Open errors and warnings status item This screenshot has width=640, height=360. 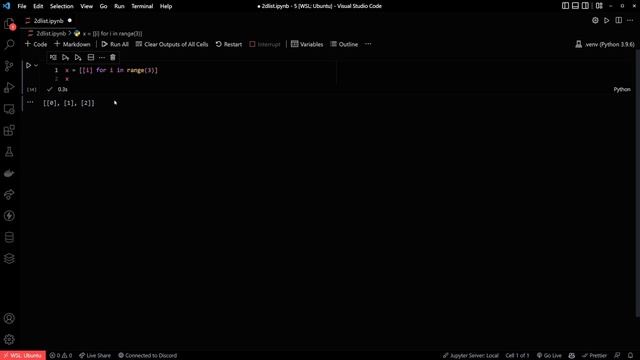tap(60, 356)
